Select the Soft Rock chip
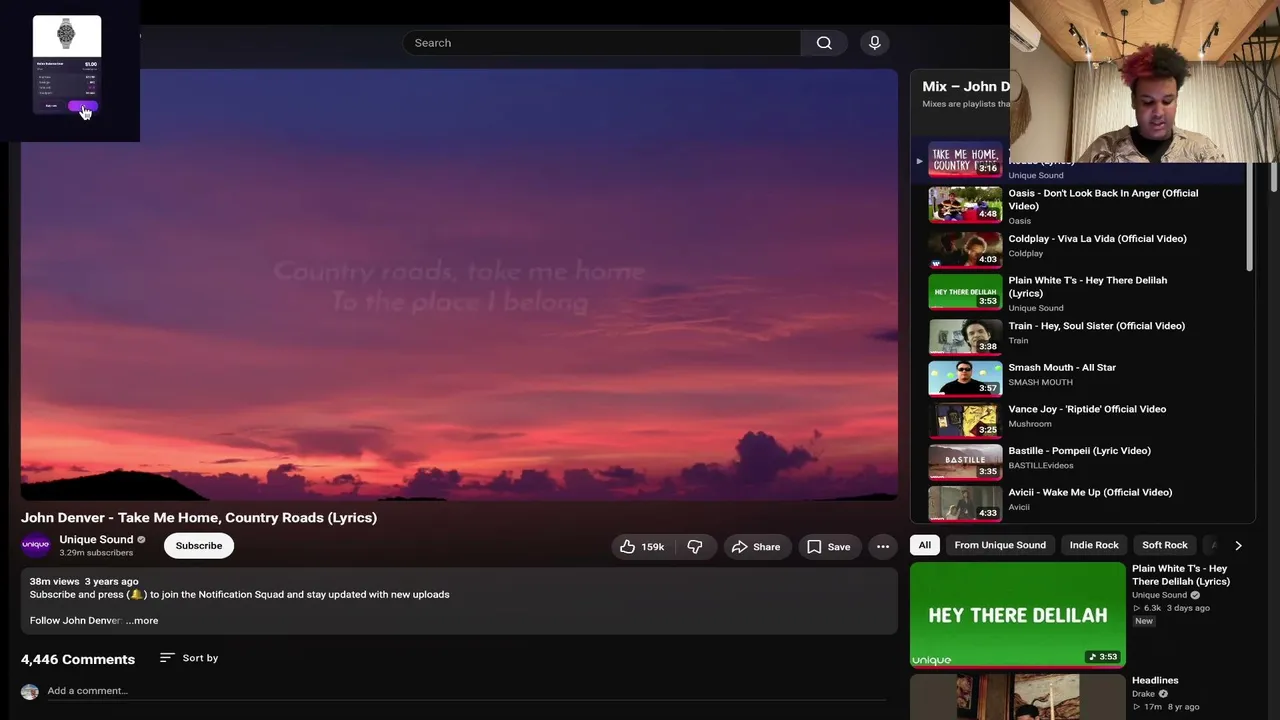Screen dimensions: 1280x720 tap(1165, 545)
